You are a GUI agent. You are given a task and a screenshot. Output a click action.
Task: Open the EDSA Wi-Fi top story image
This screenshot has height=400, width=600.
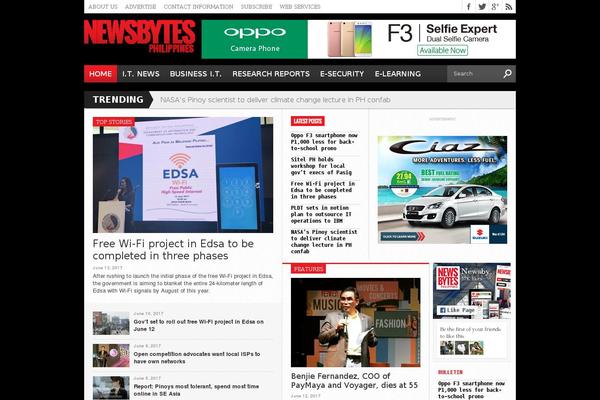183,175
